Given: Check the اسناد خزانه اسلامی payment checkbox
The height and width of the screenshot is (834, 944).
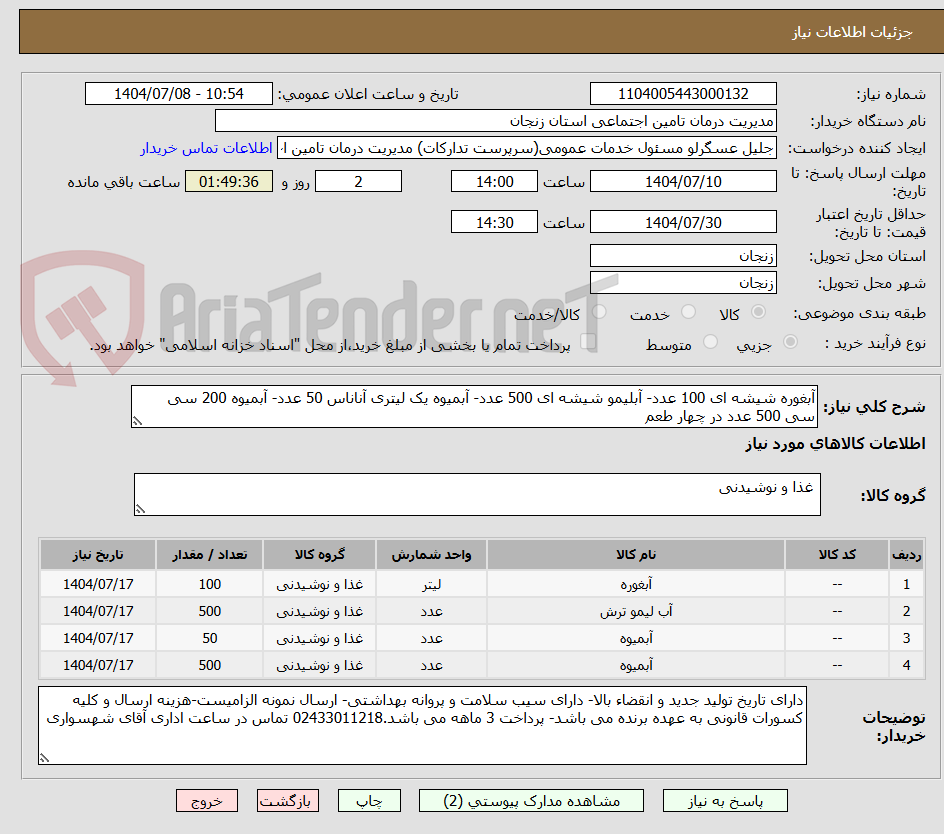Looking at the screenshot, I should pyautogui.click(x=588, y=339).
